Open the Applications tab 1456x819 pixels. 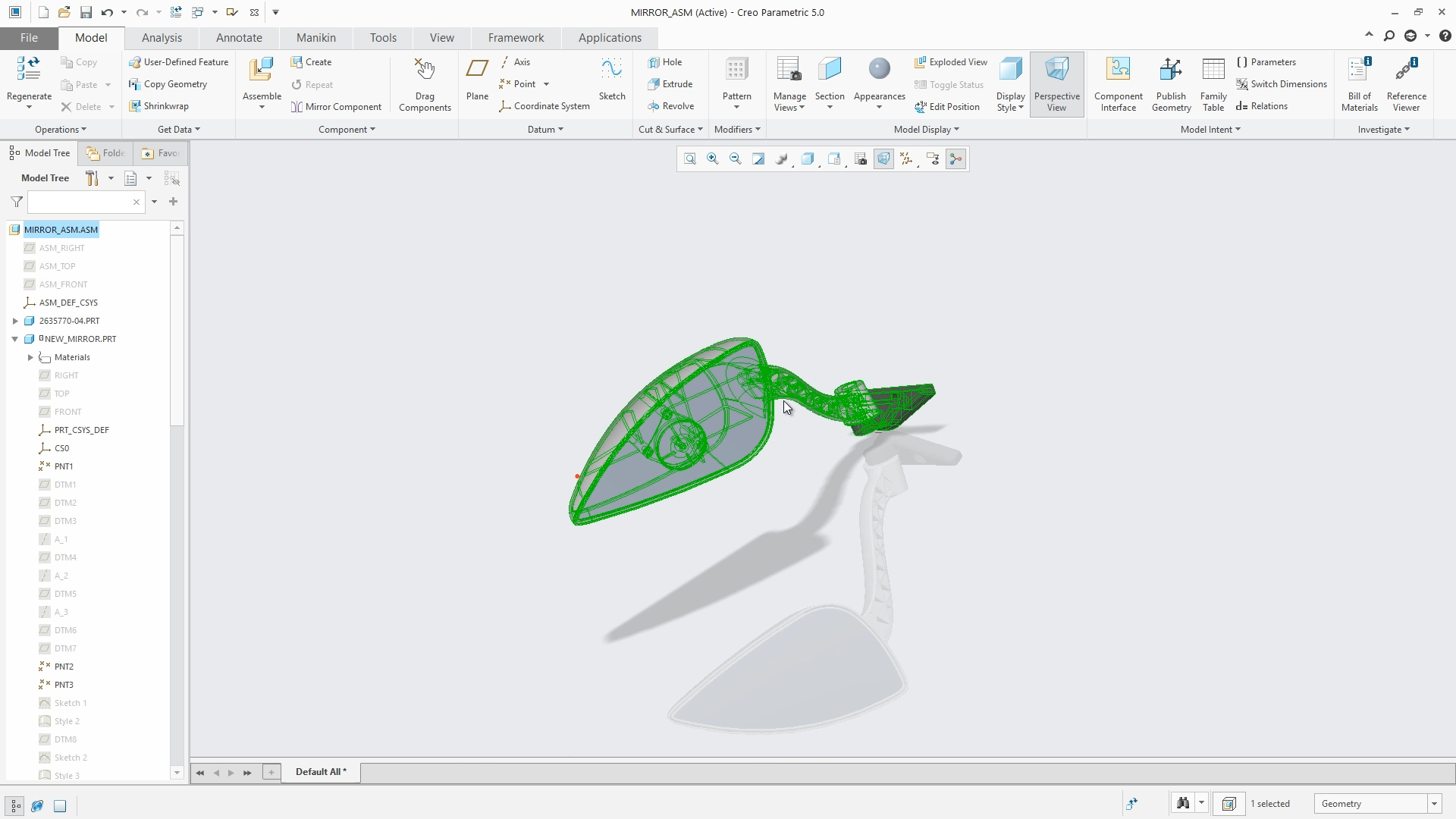pyautogui.click(x=610, y=38)
